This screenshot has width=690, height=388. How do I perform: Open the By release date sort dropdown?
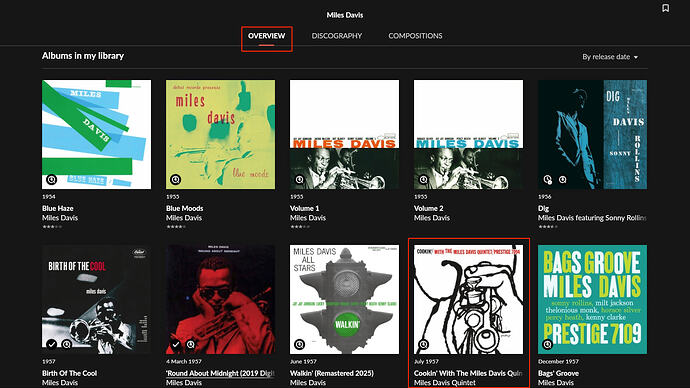click(x=610, y=57)
